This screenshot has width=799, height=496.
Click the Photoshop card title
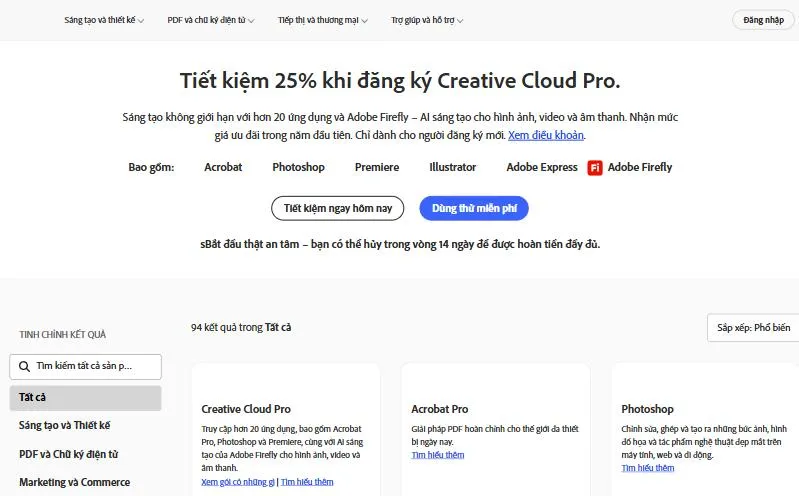pyautogui.click(x=647, y=409)
